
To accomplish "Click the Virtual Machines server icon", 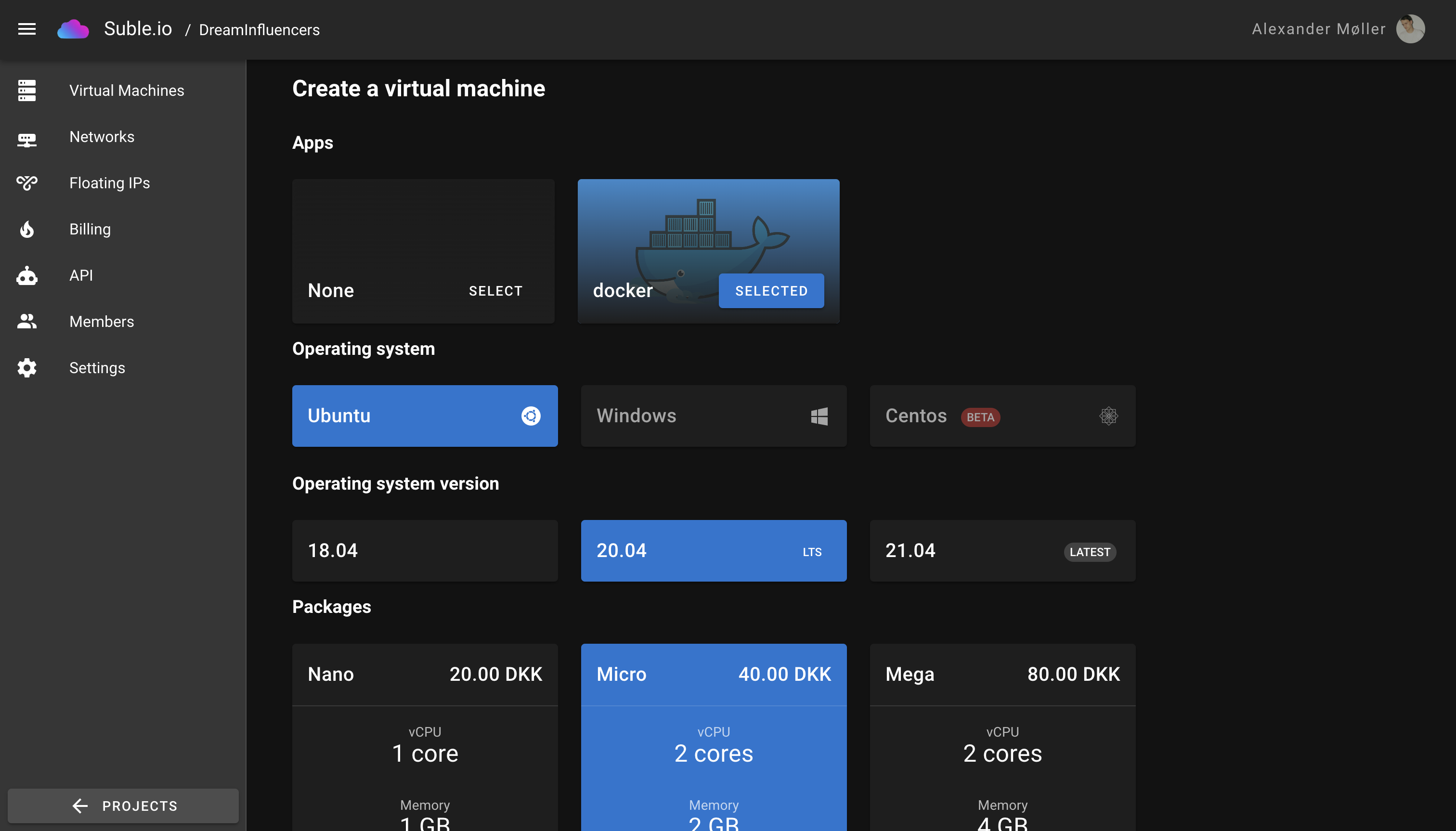I will (27, 91).
